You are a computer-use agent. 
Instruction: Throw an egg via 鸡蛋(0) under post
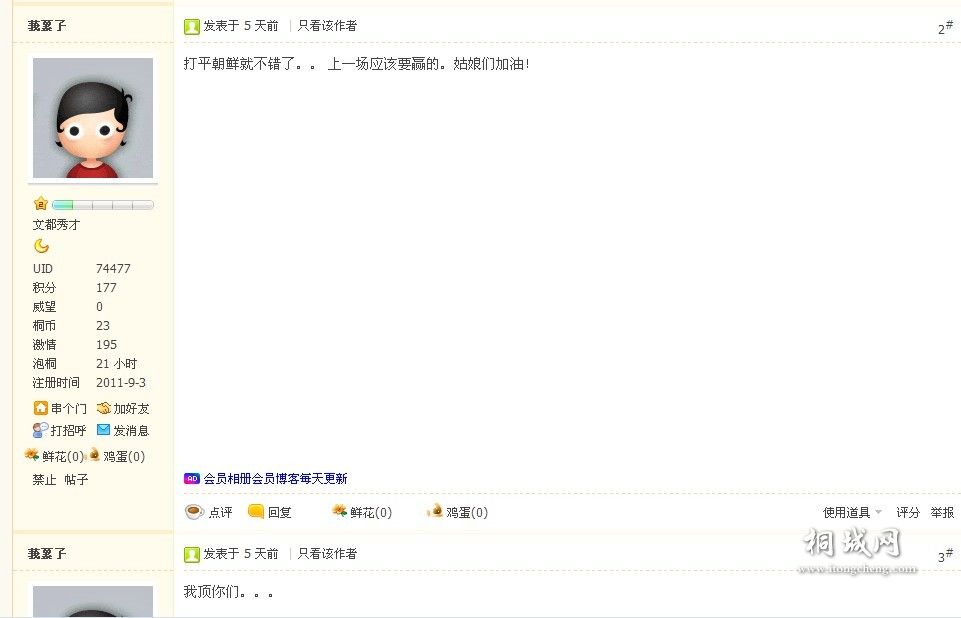click(458, 512)
